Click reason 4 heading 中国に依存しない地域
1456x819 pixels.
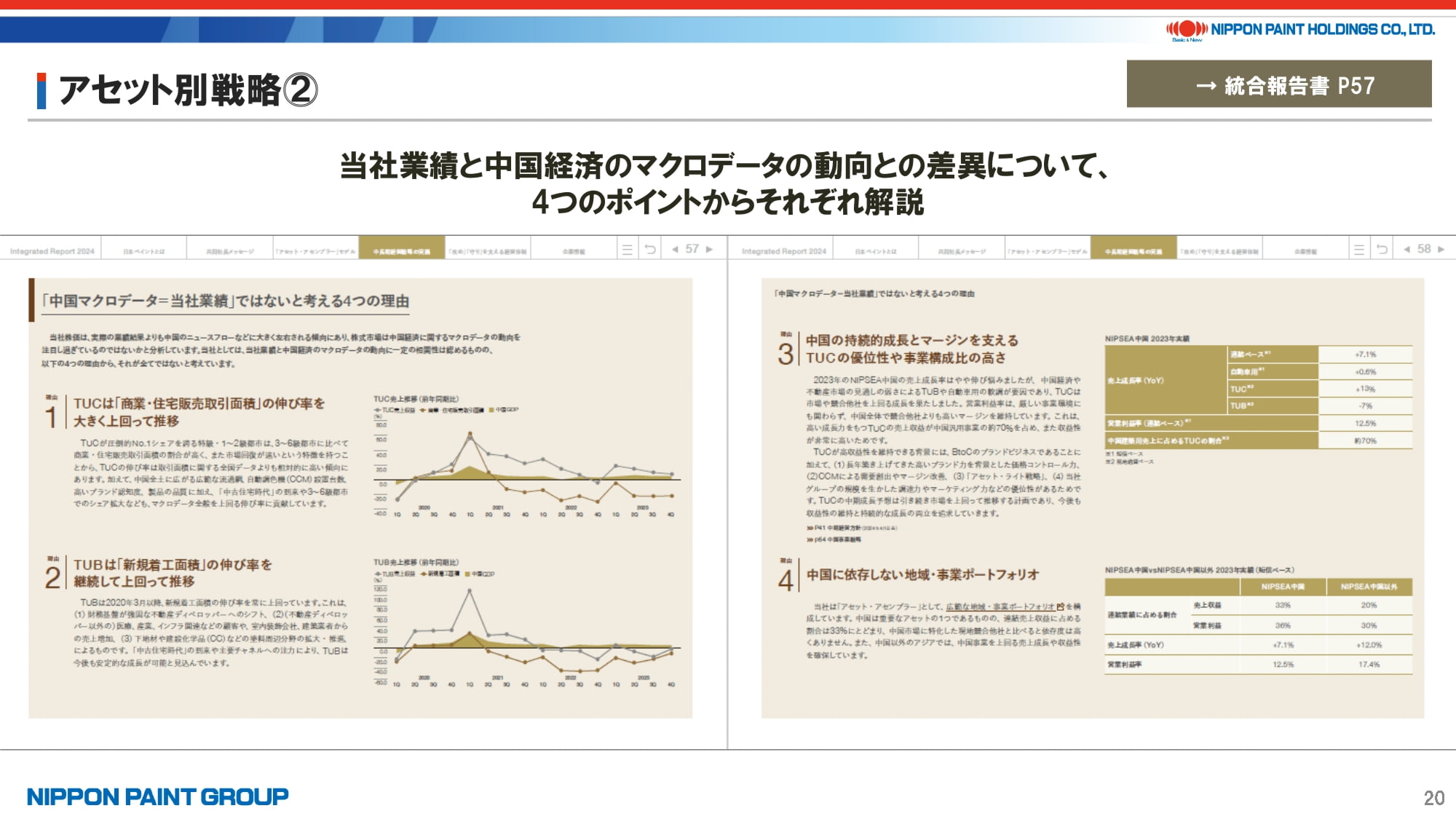[x=922, y=574]
